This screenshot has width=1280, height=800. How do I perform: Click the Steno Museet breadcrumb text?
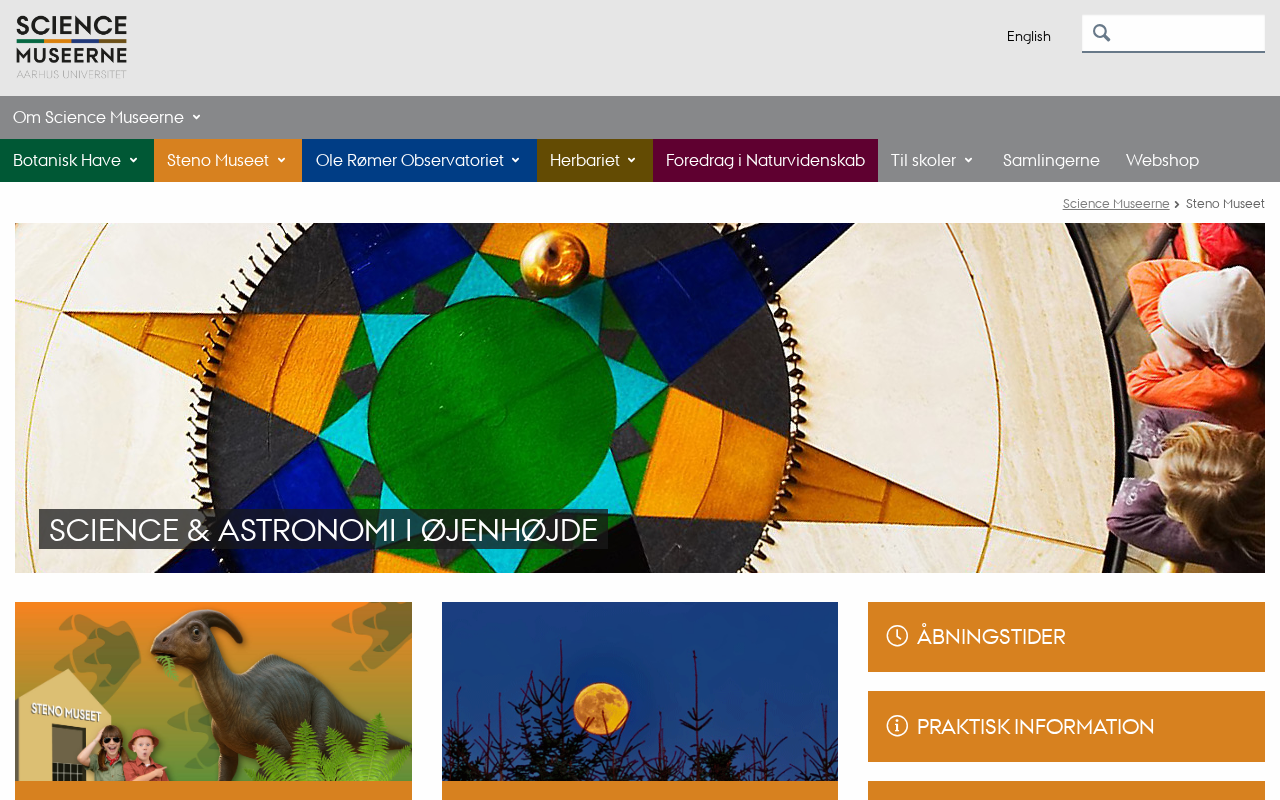tap(1225, 204)
